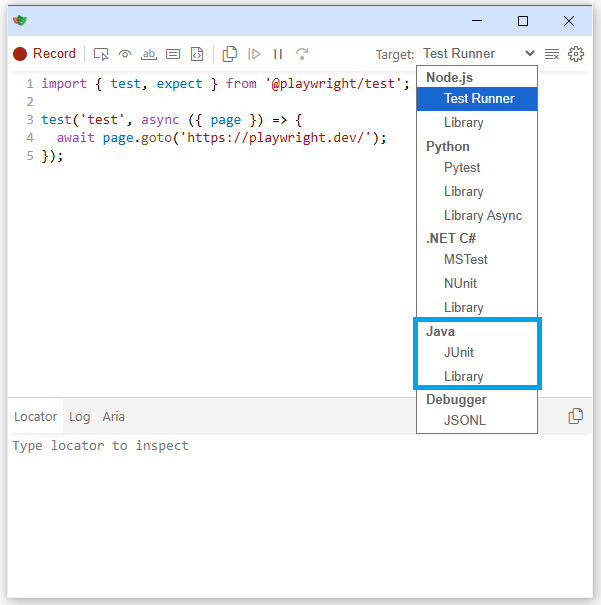Choose Pytest target option
The width and height of the screenshot is (601, 605).
[x=477, y=168]
